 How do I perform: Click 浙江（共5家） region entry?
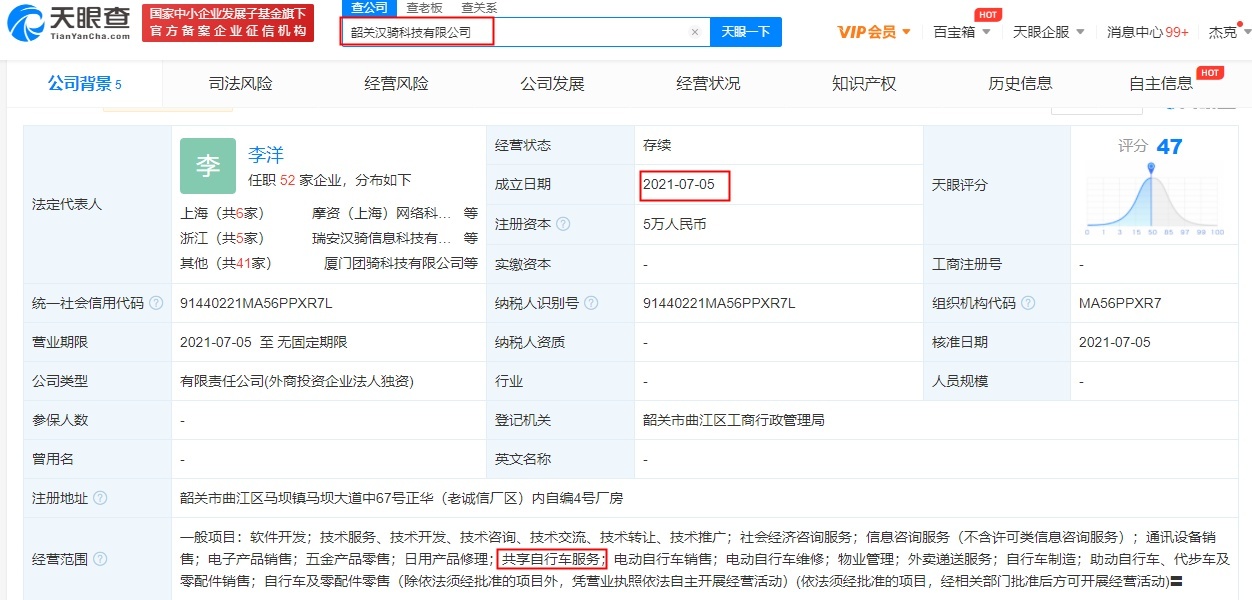click(x=222, y=238)
